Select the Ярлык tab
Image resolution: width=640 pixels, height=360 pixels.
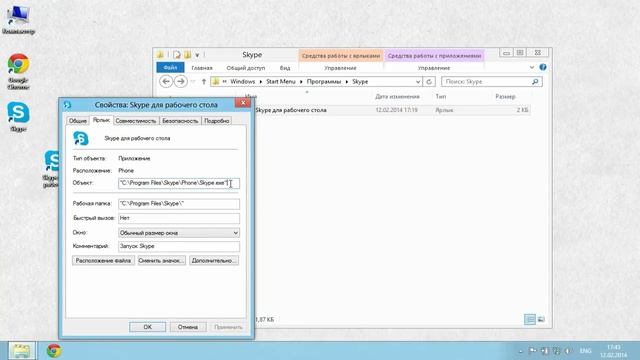(101, 120)
